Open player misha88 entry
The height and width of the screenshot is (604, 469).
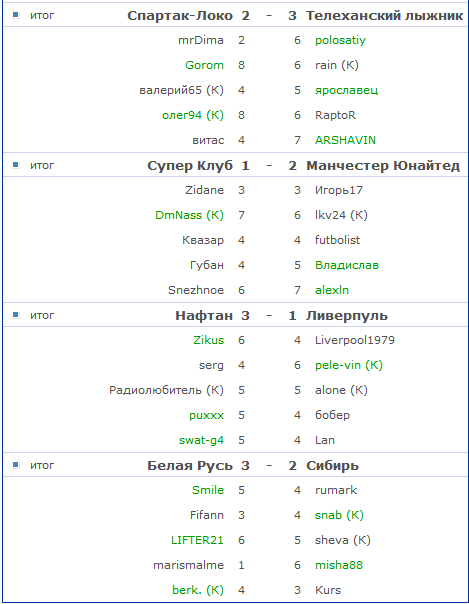point(339,565)
